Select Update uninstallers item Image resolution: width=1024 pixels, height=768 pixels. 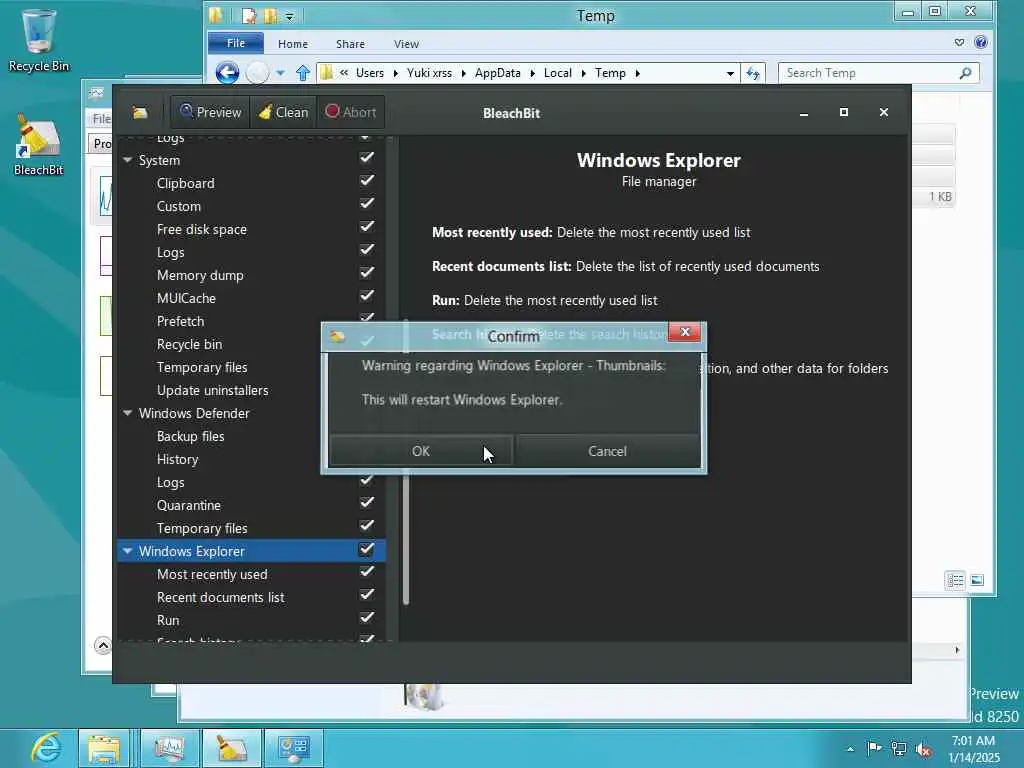pos(212,391)
